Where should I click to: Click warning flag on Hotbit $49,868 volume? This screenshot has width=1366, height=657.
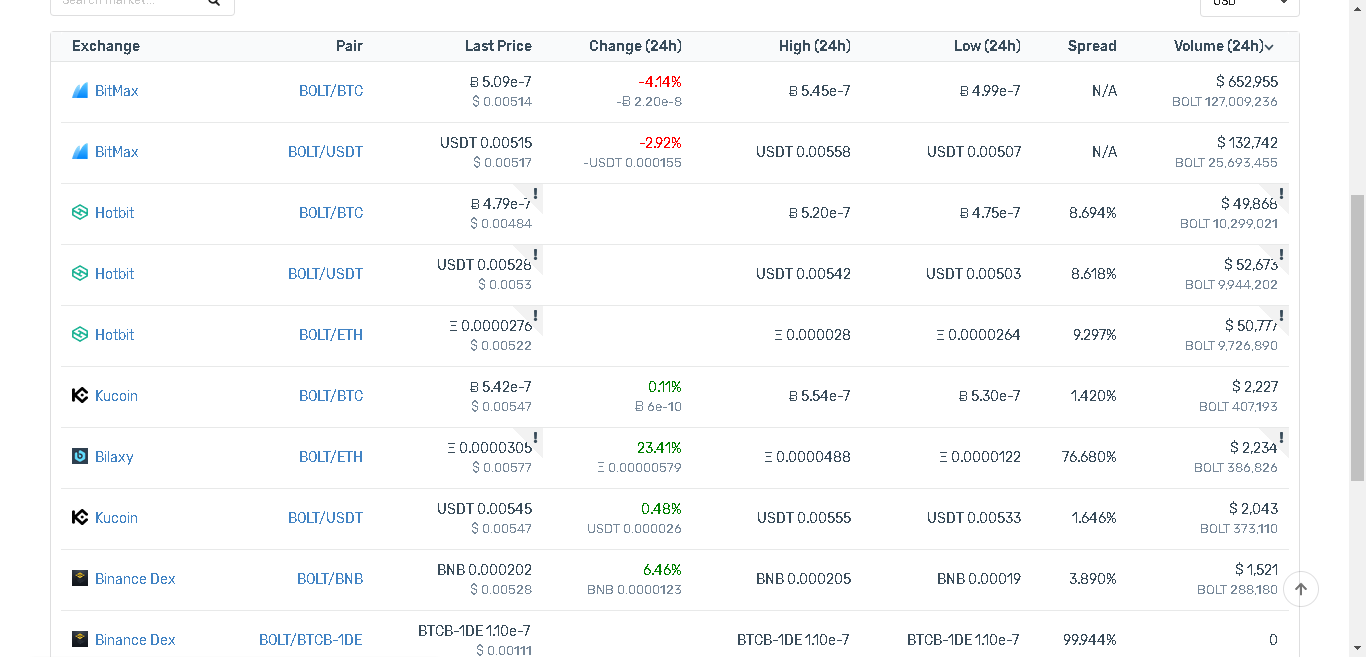click(x=1282, y=194)
